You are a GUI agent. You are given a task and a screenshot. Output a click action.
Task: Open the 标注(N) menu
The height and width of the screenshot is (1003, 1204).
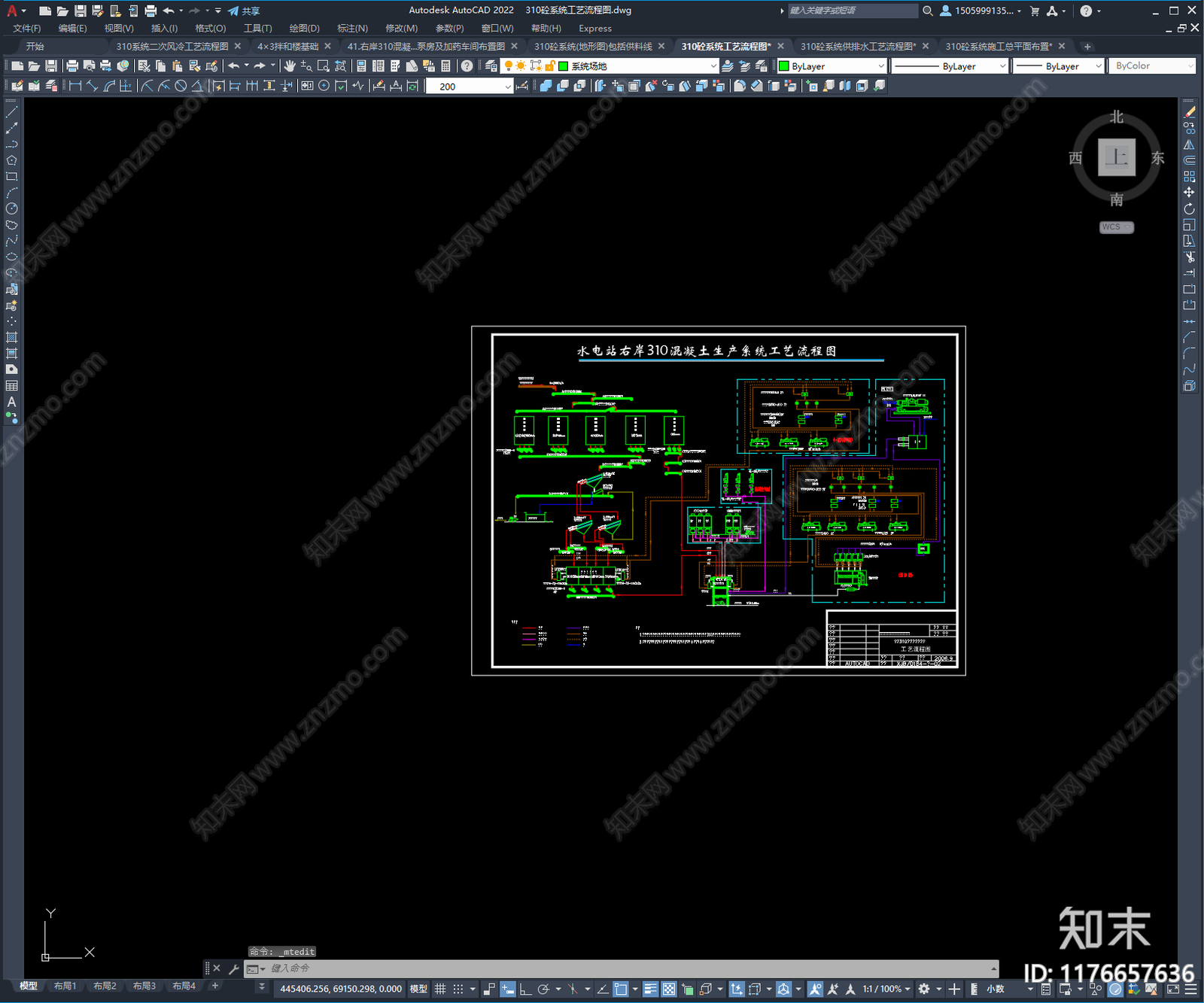(352, 28)
